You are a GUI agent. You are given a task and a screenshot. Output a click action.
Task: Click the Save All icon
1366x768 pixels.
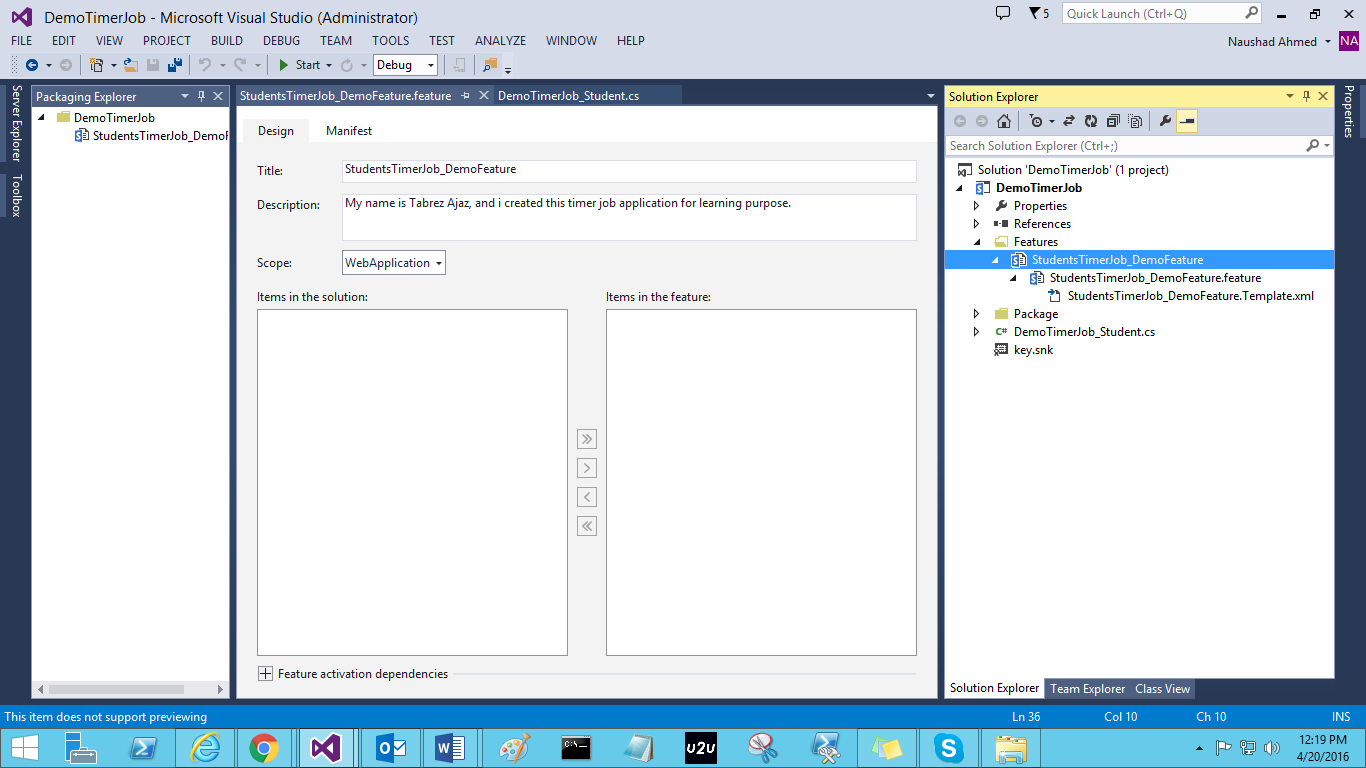point(175,64)
